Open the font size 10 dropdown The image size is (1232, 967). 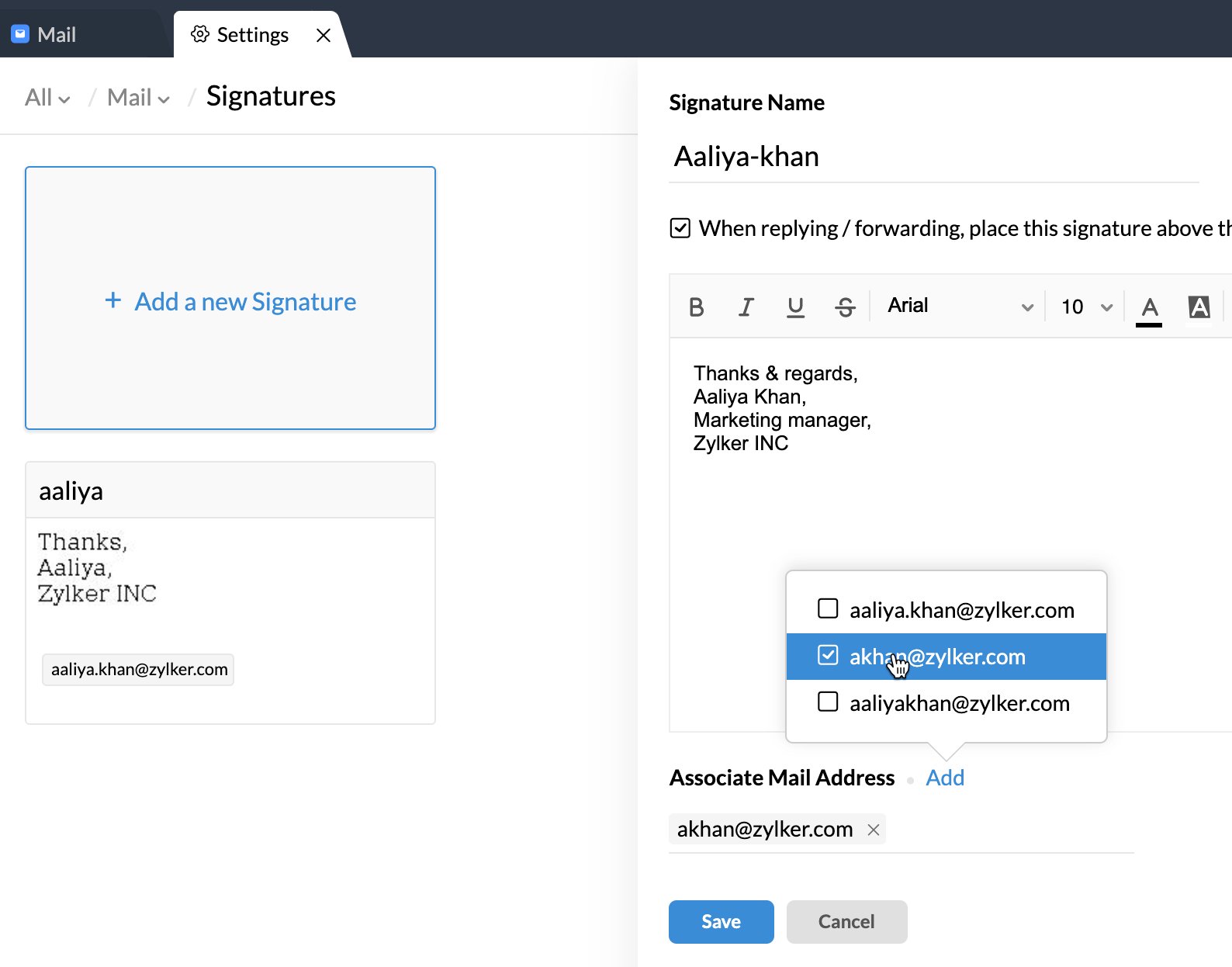(1086, 307)
